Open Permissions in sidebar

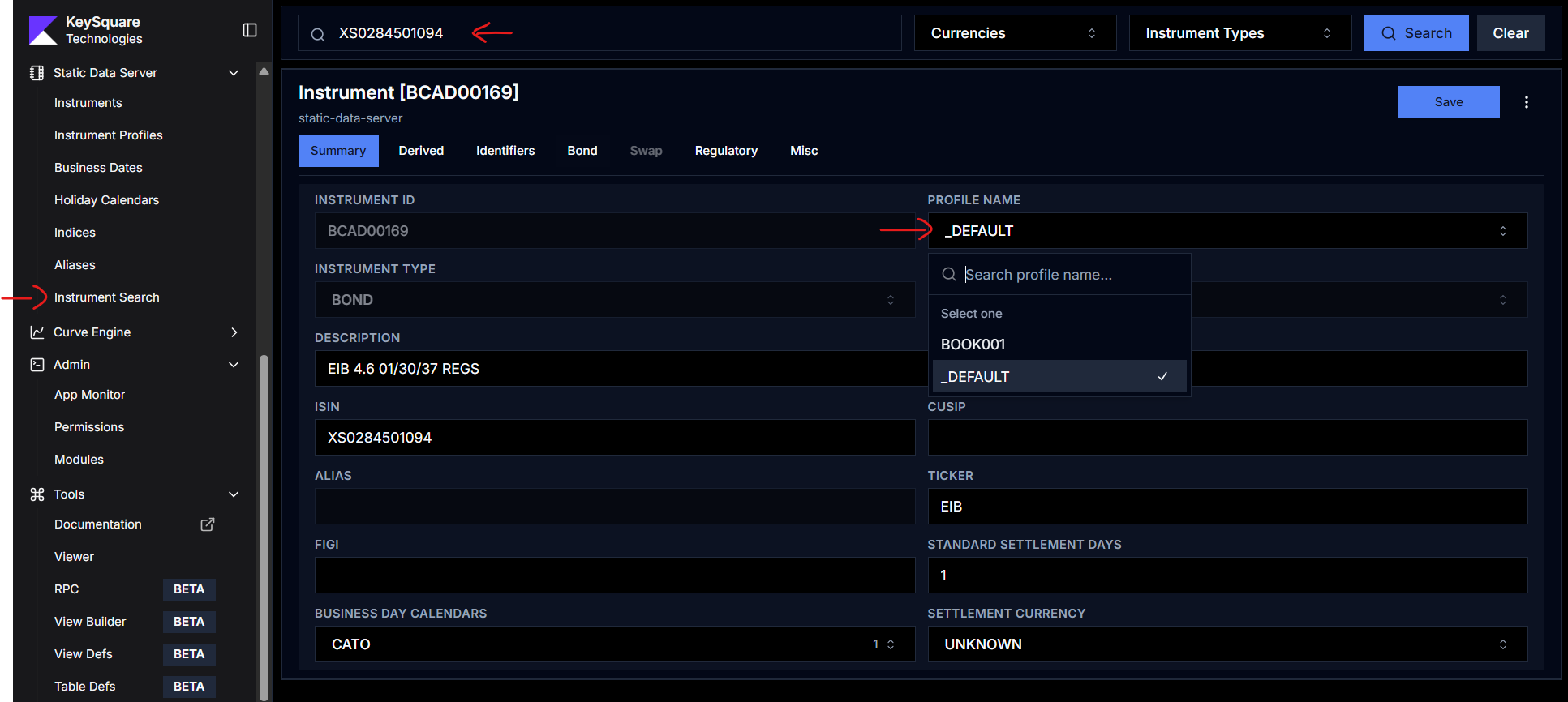coord(89,427)
